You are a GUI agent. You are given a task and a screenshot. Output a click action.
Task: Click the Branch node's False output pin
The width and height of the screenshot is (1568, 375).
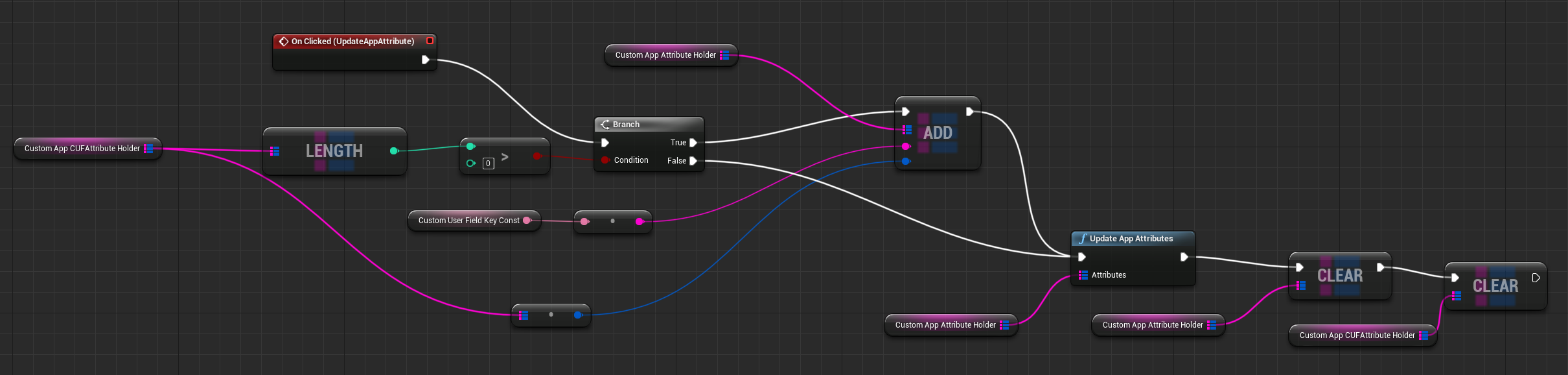click(x=693, y=161)
